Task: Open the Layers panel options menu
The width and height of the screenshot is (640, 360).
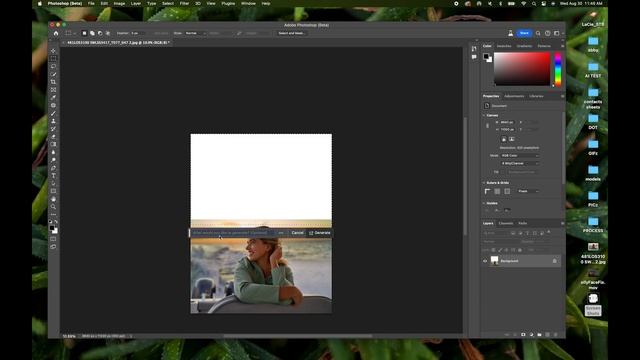Action: click(x=562, y=223)
